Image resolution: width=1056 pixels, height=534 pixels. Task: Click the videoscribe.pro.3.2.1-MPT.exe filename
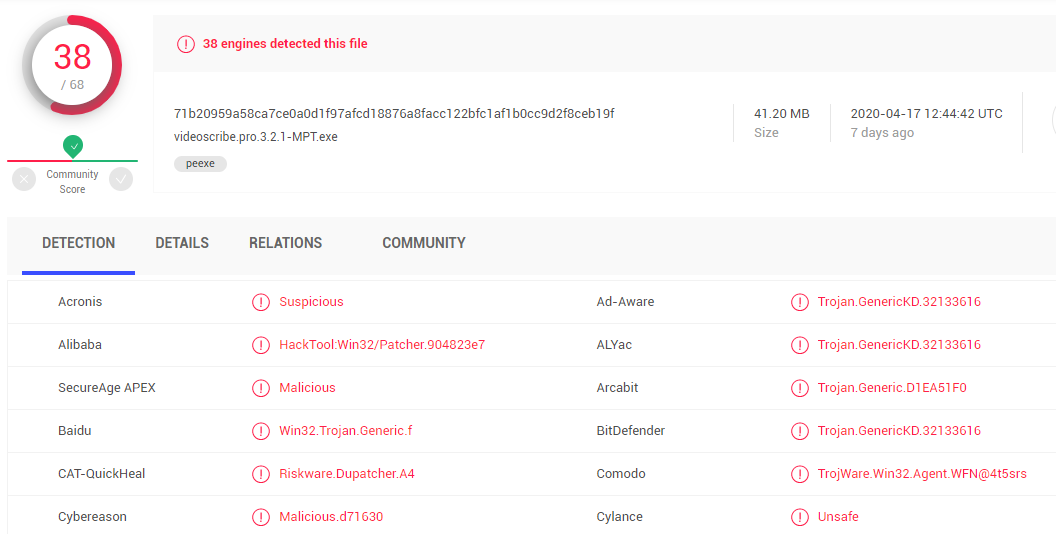tap(256, 136)
